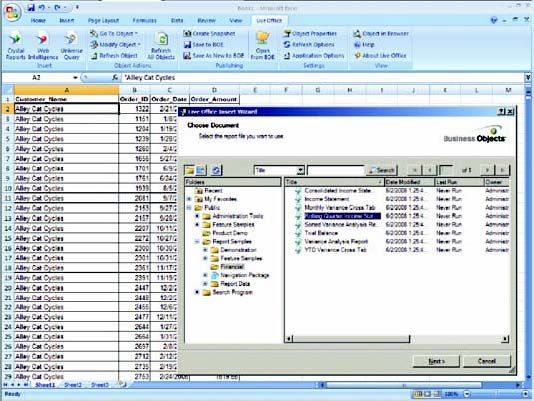The width and height of the screenshot is (534, 401).
Task: Click the Save icon in quick access toolbar
Action: point(31,7)
